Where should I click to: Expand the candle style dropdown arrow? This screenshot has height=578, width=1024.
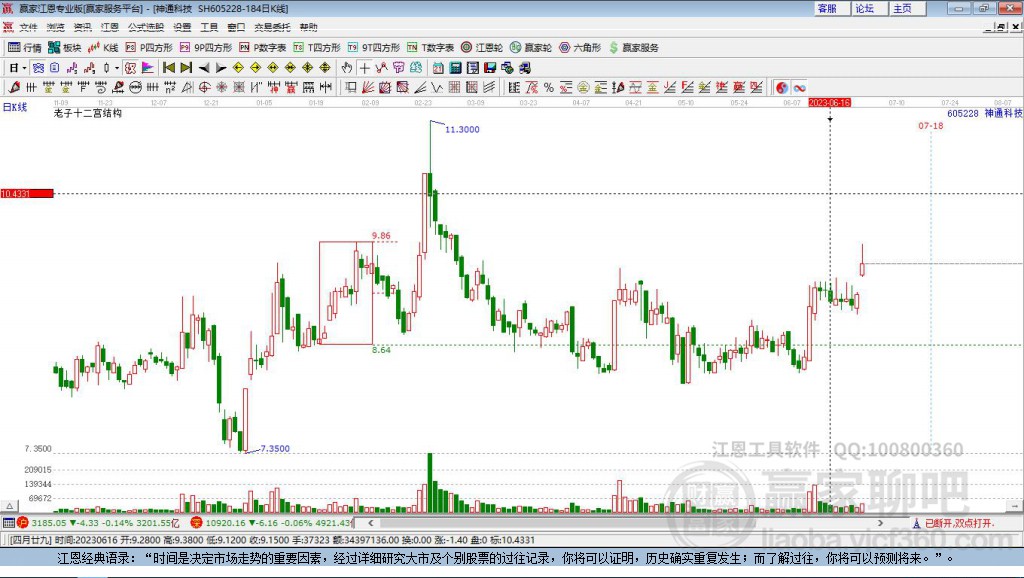point(117,68)
